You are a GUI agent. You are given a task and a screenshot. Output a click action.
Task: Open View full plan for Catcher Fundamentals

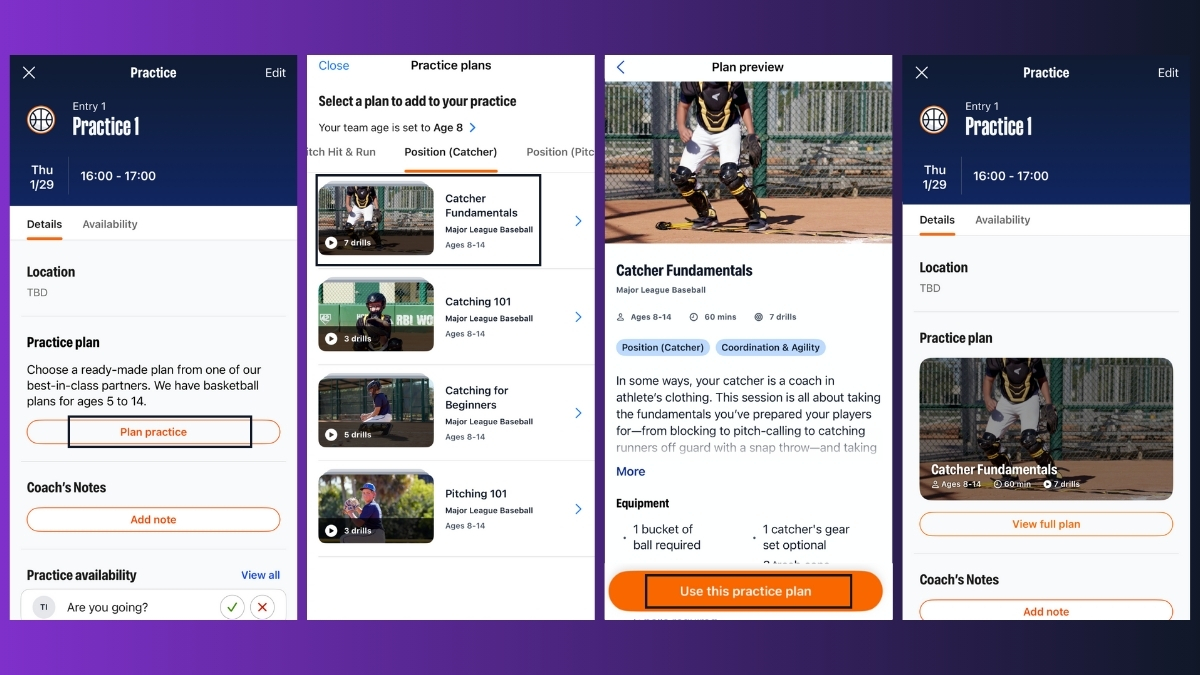(1045, 523)
